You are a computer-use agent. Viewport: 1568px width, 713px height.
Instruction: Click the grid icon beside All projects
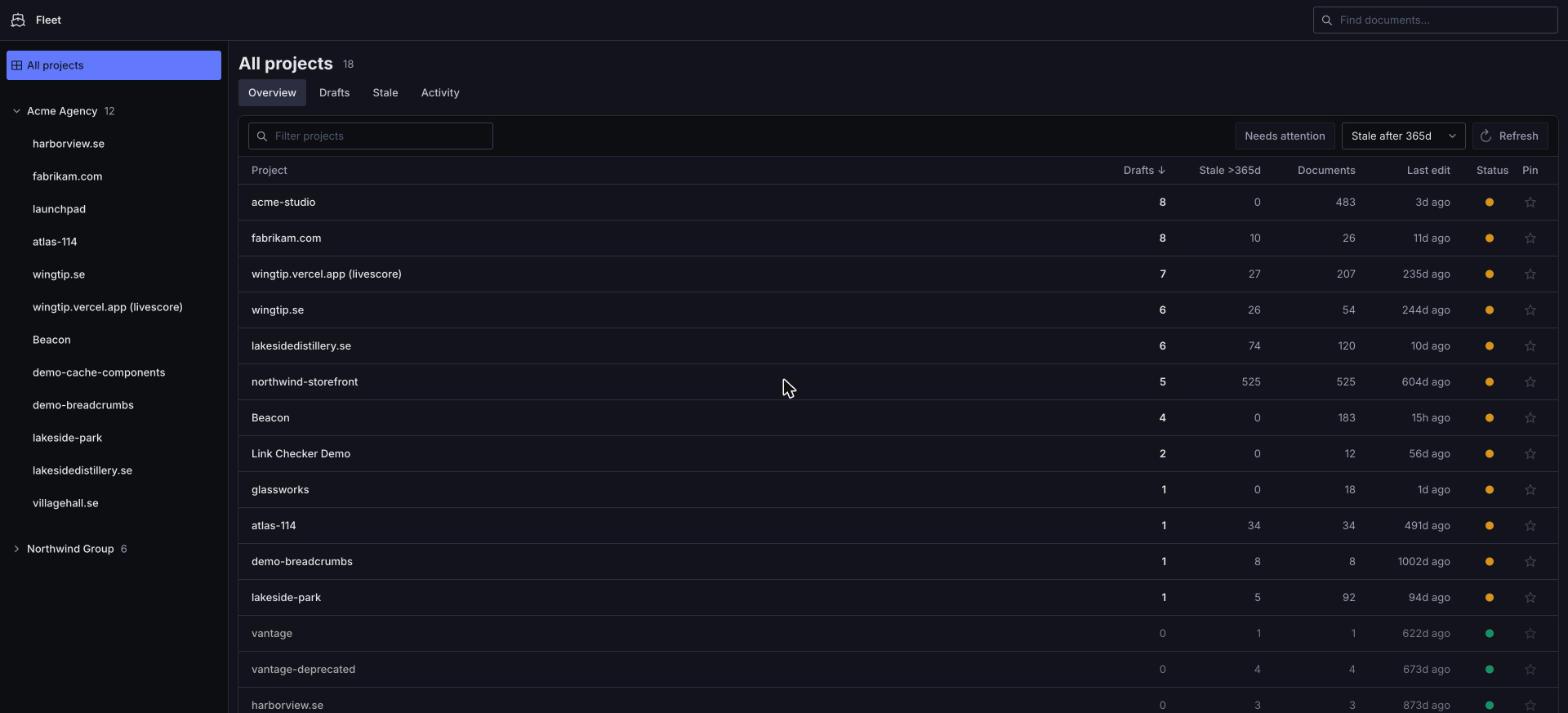17,66
